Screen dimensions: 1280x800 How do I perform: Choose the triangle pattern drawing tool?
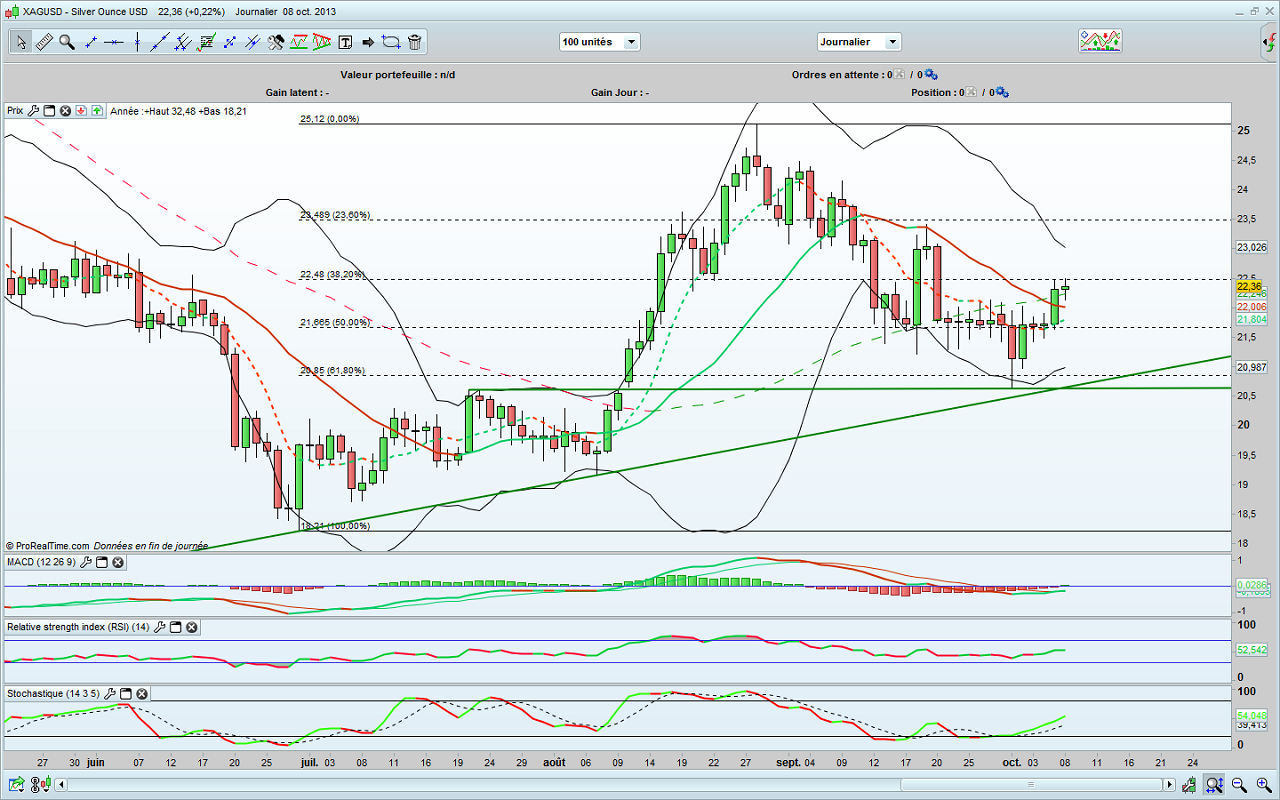tap(322, 42)
